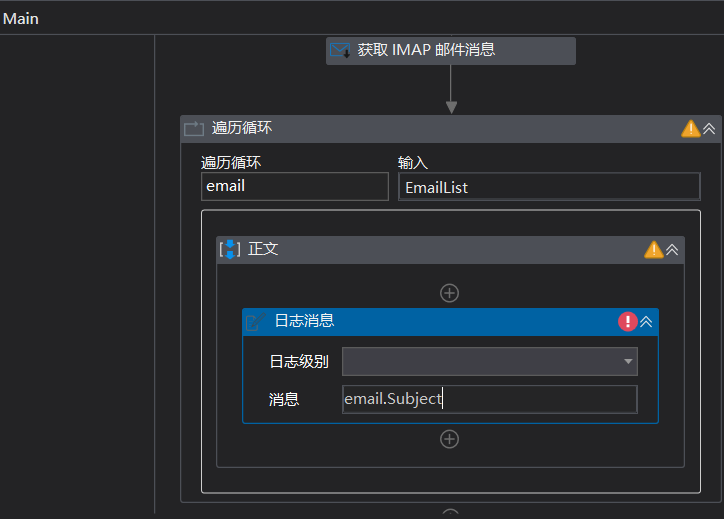Click the 消息 field containing email.Subject
Screen dimensions: 724x519
489,399
